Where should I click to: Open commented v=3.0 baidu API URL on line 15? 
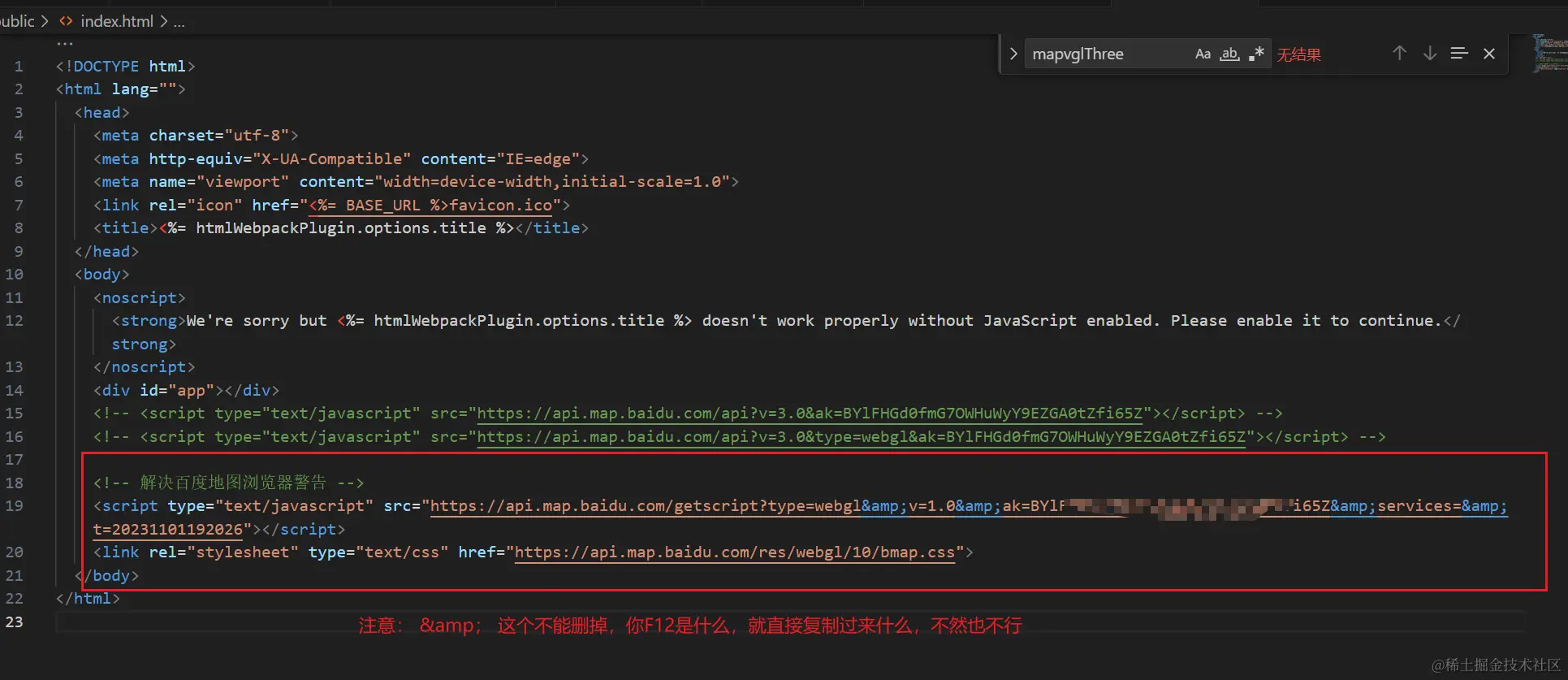coord(810,414)
